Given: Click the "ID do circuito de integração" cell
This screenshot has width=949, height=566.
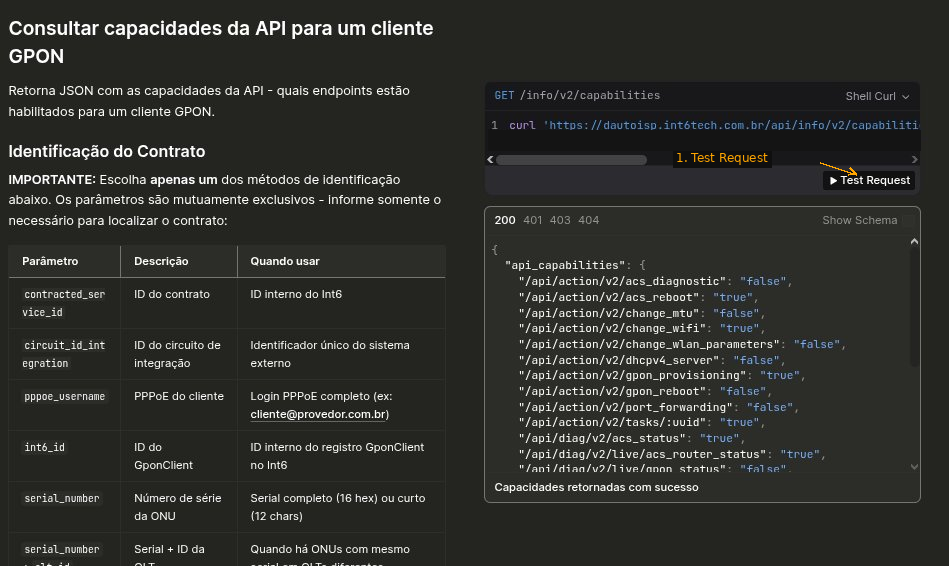Looking at the screenshot, I should 177,354.
